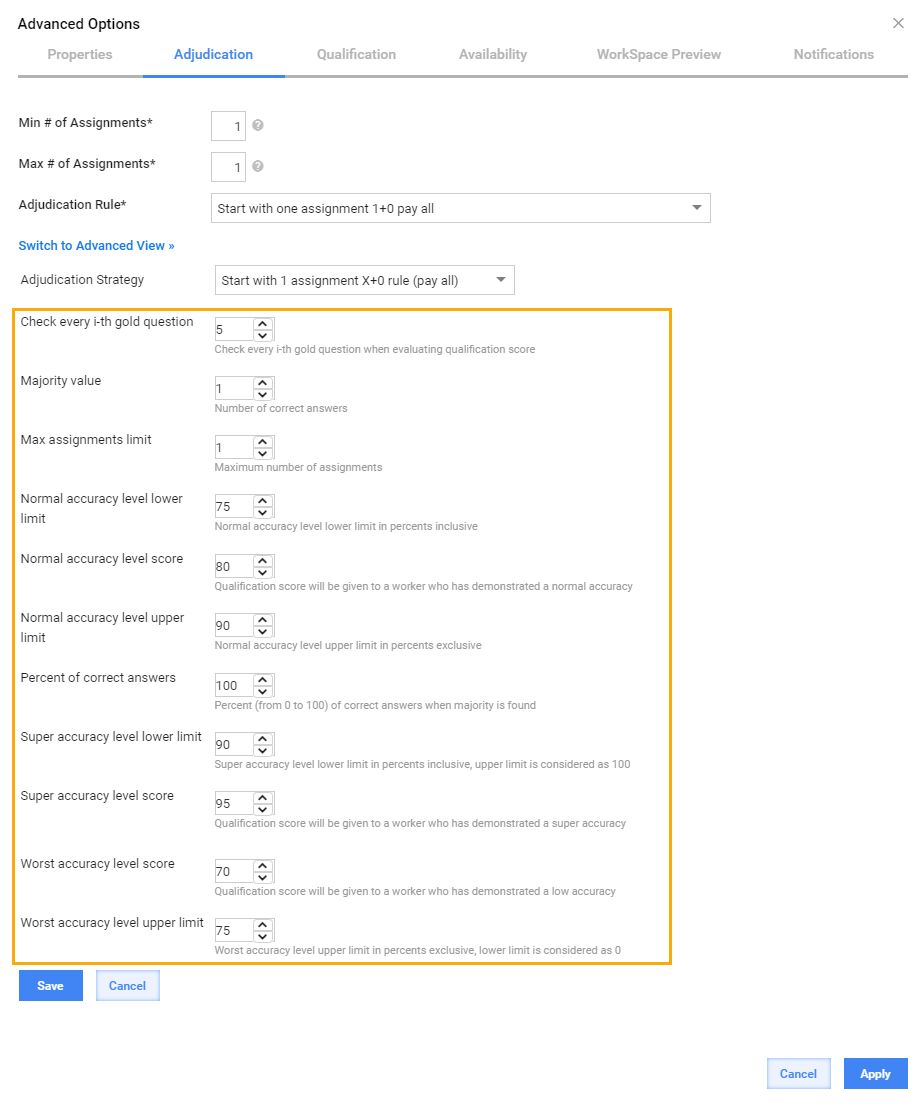The width and height of the screenshot is (923, 1117).
Task: Click the Apply button
Action: pyautogui.click(x=875, y=1074)
